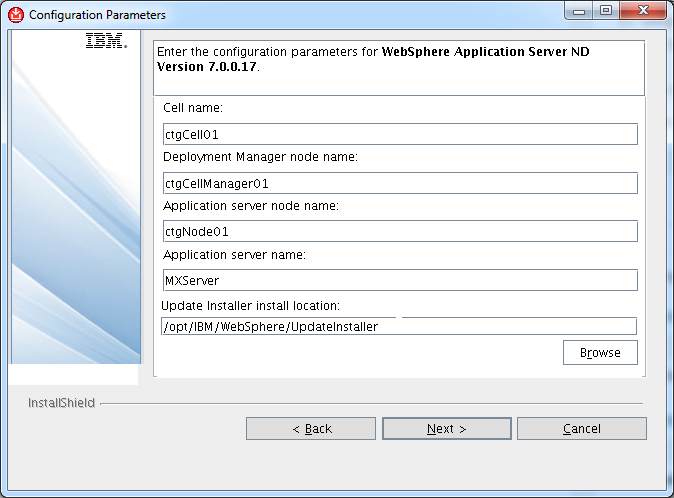Click the red installer icon in title bar

16,15
